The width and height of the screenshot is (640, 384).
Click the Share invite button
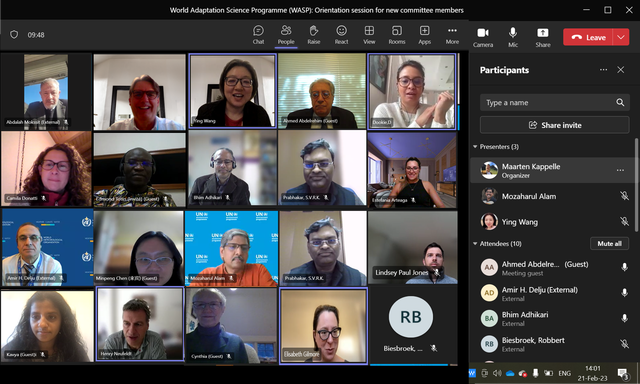[555, 125]
